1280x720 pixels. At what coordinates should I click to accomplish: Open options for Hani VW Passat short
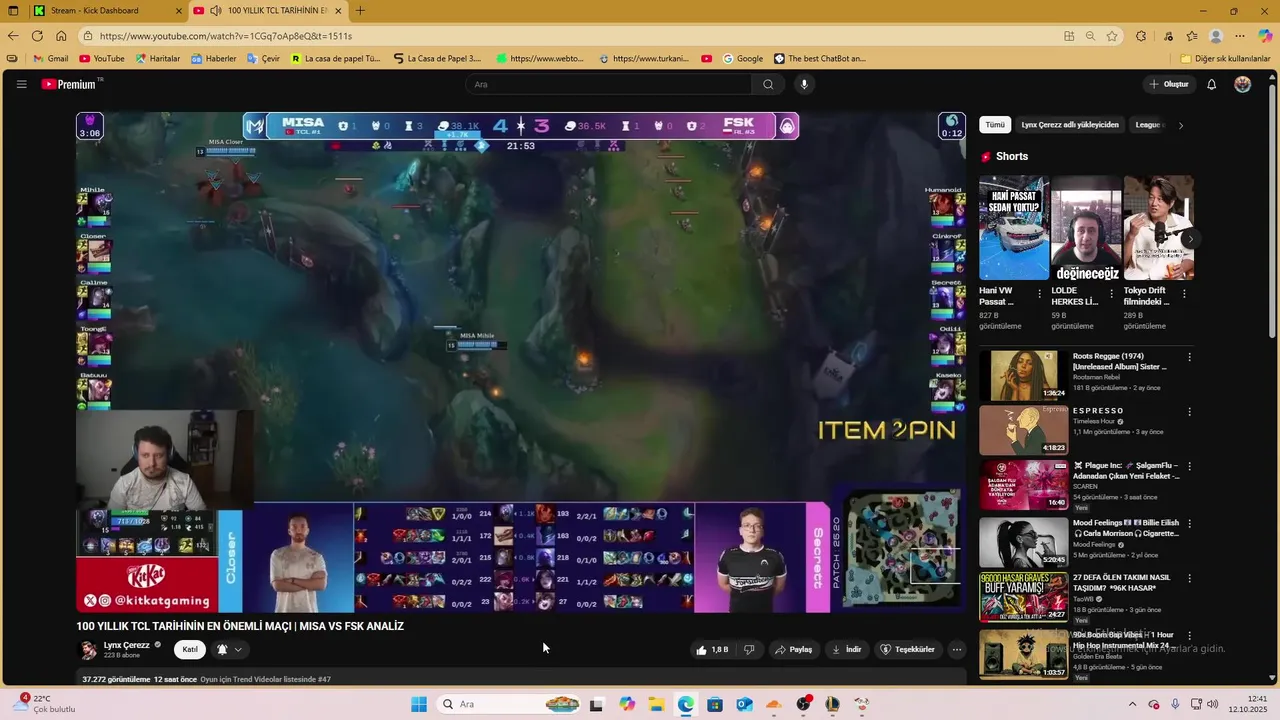tap(1039, 294)
